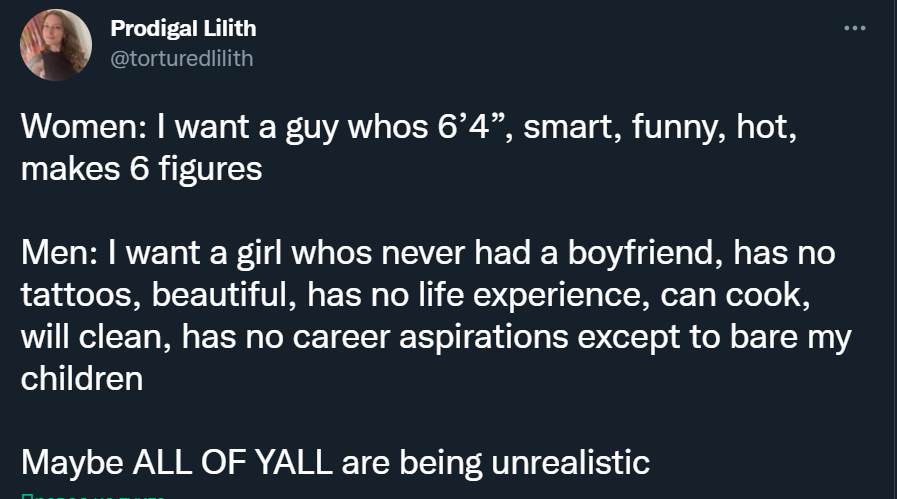
Task: Click the word "unrealistic" in the tweet
Action: coord(570,462)
